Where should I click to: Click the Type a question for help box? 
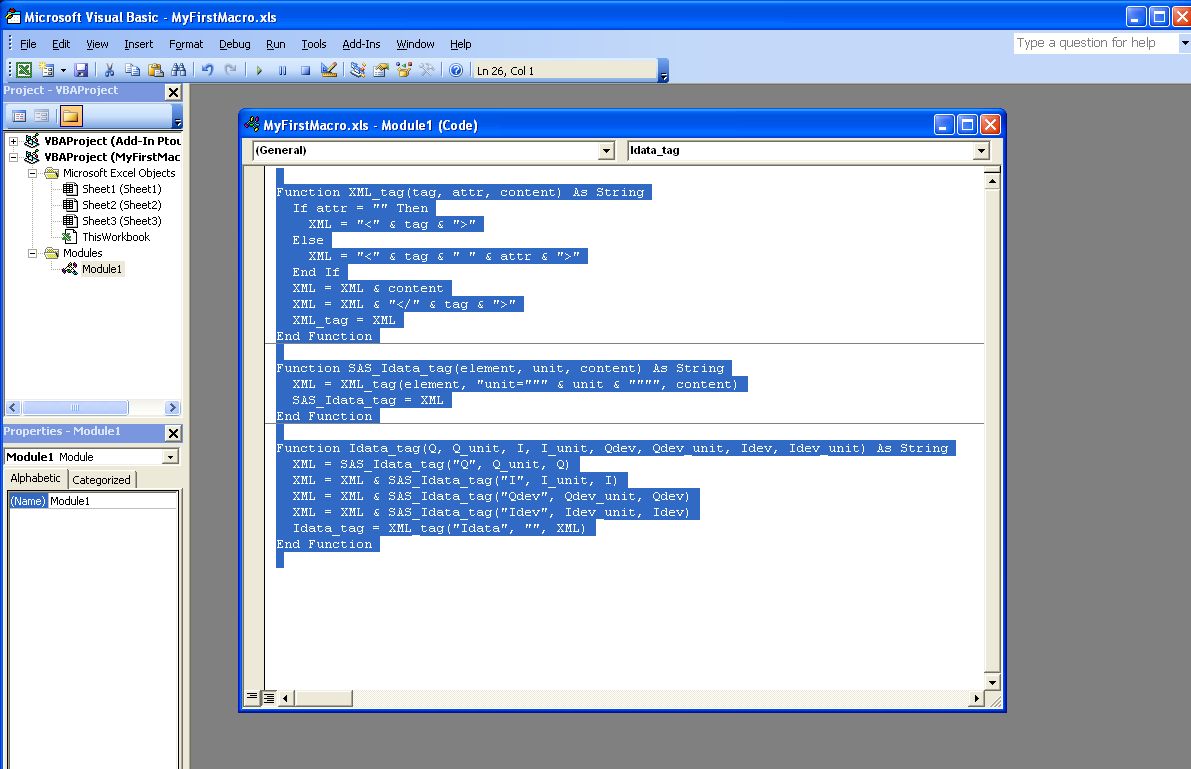tap(1095, 43)
